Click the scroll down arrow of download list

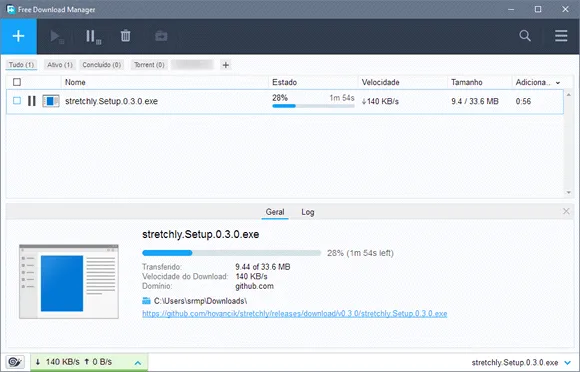569,192
